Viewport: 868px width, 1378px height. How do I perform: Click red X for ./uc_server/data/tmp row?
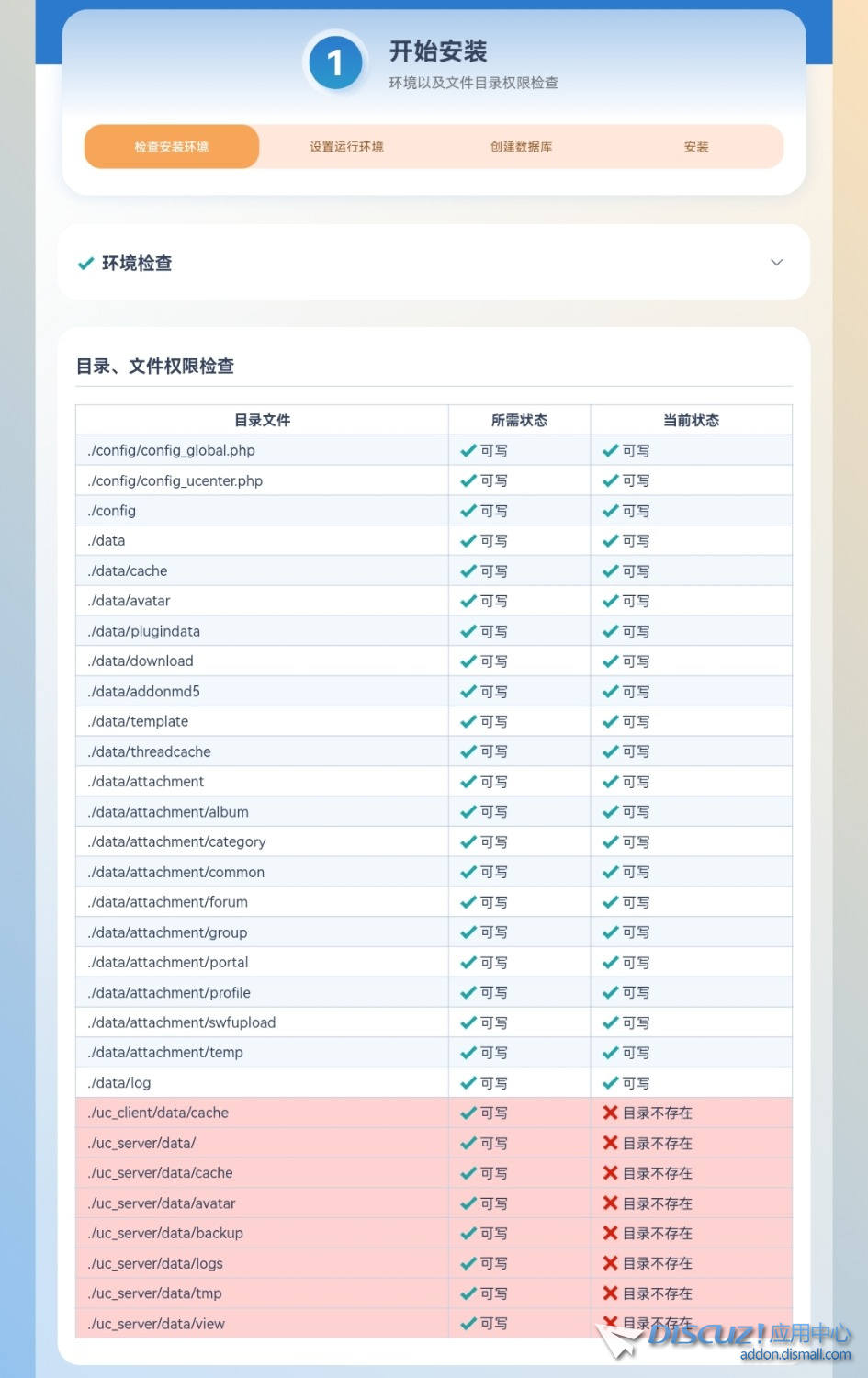(x=610, y=1293)
